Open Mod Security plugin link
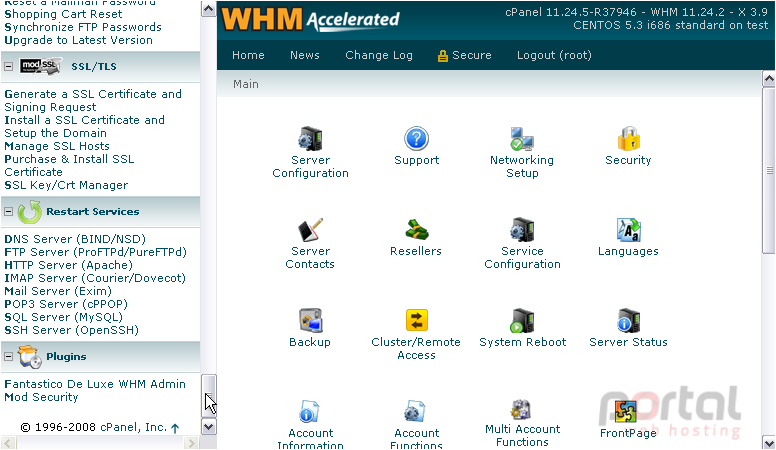This screenshot has height=450, width=776. pyautogui.click(x=41, y=397)
